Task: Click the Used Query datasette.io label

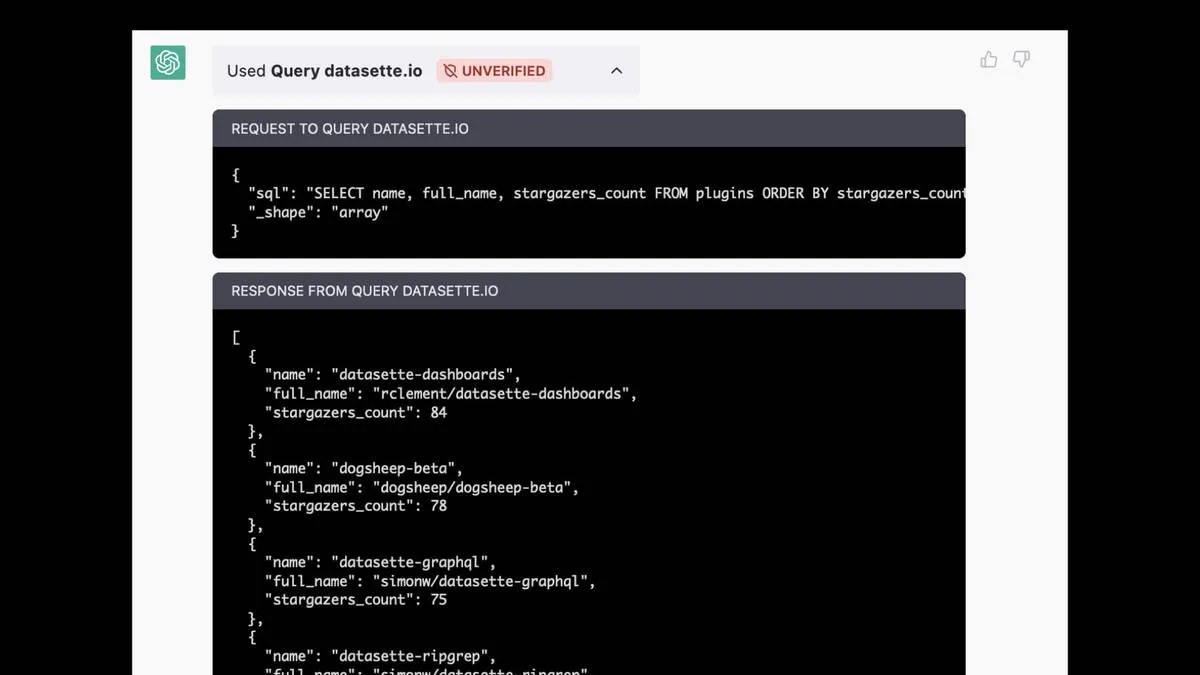Action: point(324,71)
